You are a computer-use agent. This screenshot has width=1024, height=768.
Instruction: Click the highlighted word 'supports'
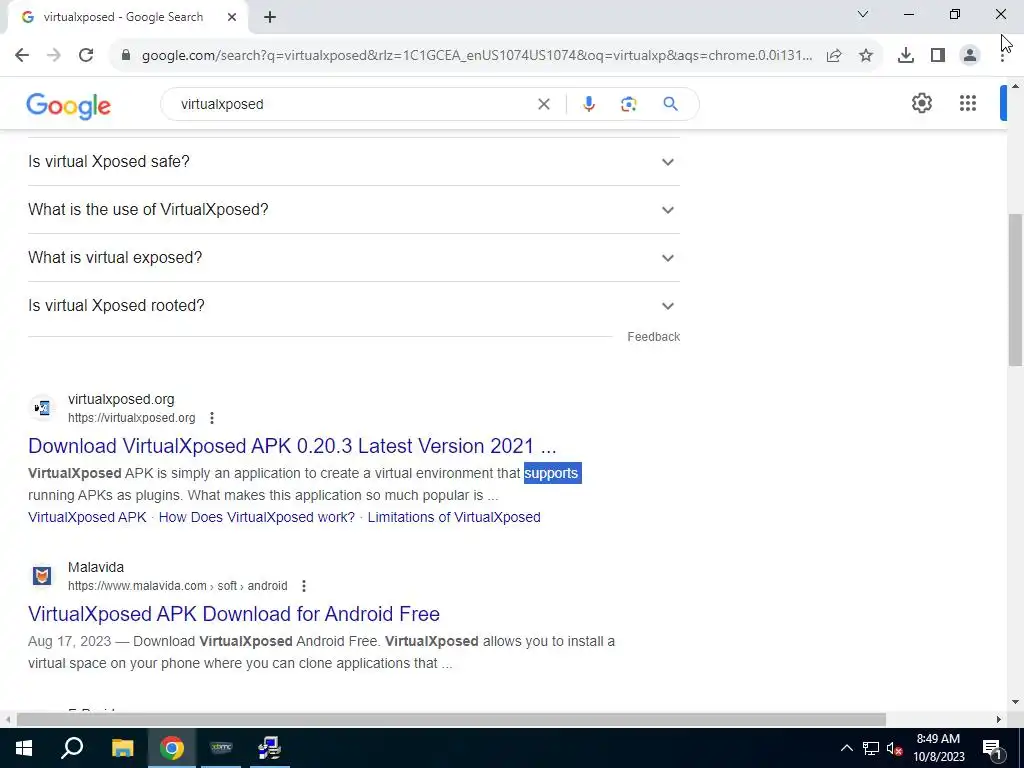[x=552, y=473]
